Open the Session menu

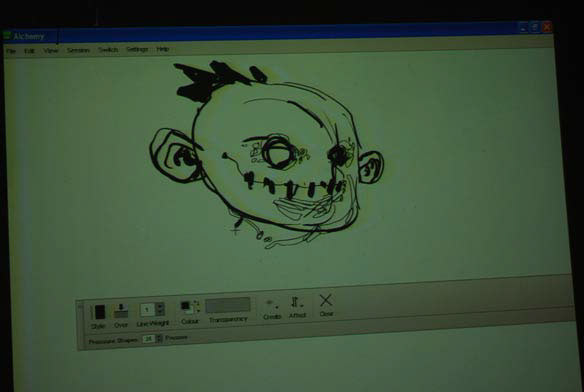pyautogui.click(x=78, y=50)
